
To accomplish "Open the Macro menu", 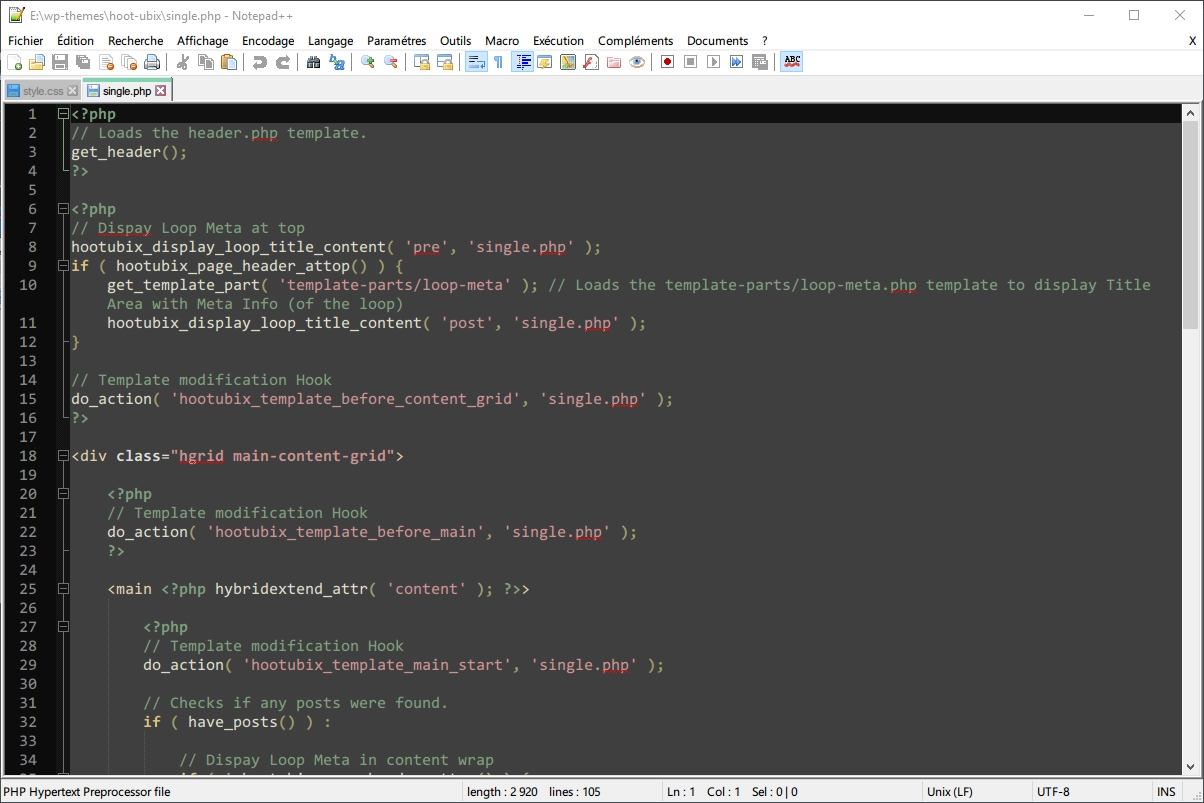I will (502, 41).
